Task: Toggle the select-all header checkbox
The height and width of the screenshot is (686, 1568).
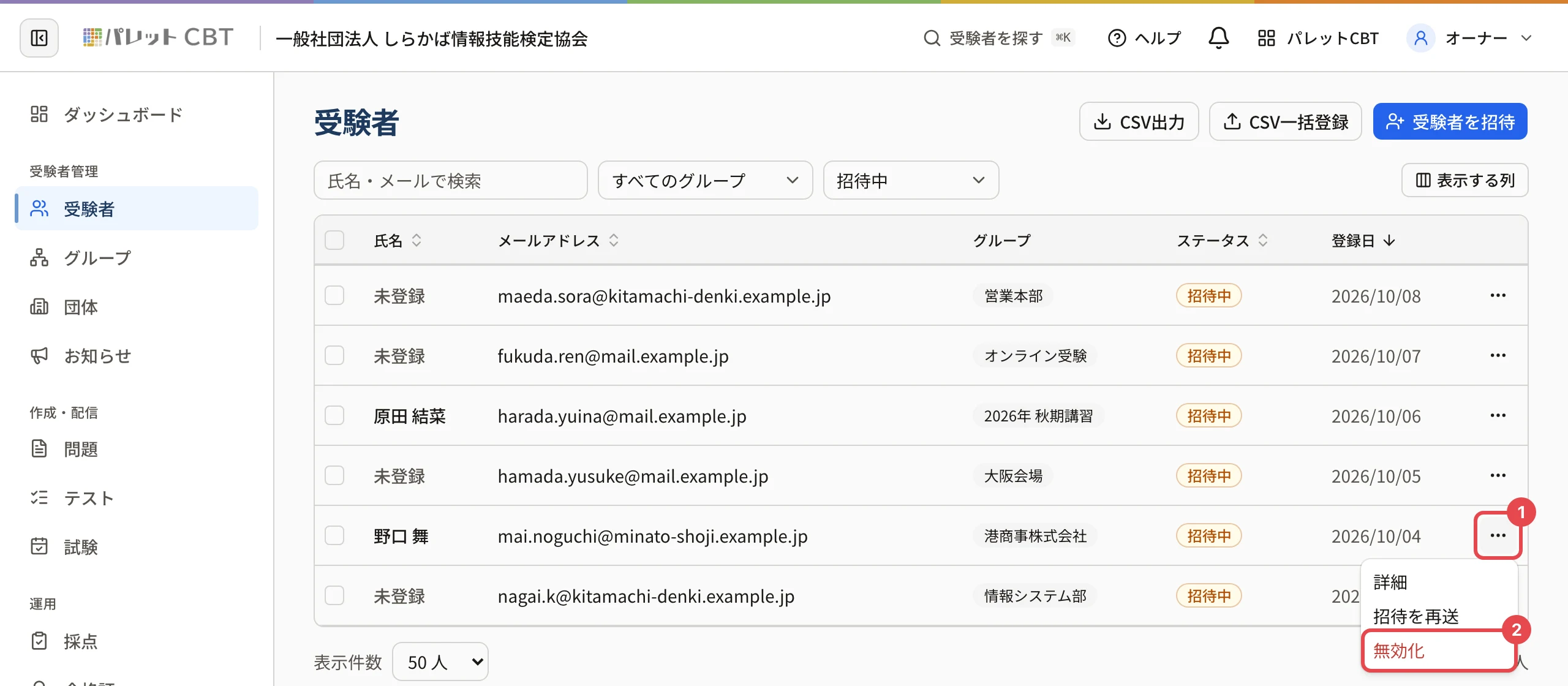Action: click(x=334, y=240)
